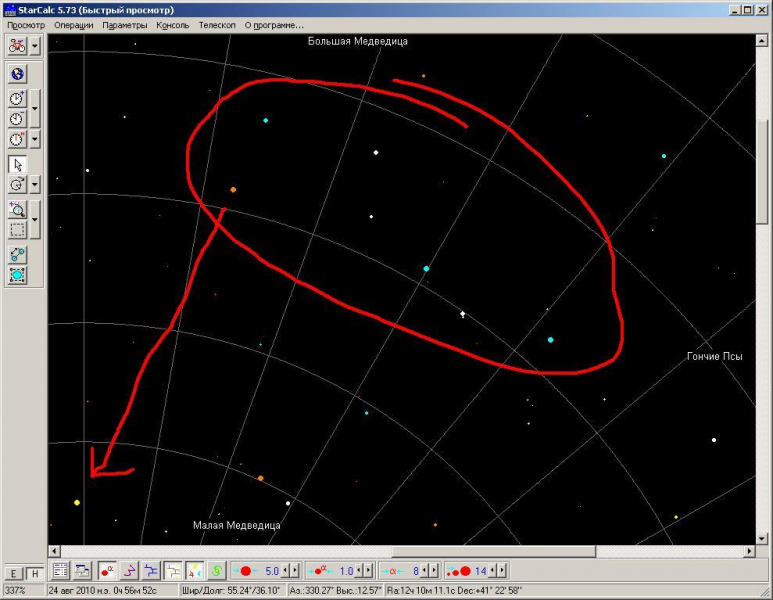The height and width of the screenshot is (600, 773).
Task: Click the clock with plus icon
Action: (x=17, y=99)
